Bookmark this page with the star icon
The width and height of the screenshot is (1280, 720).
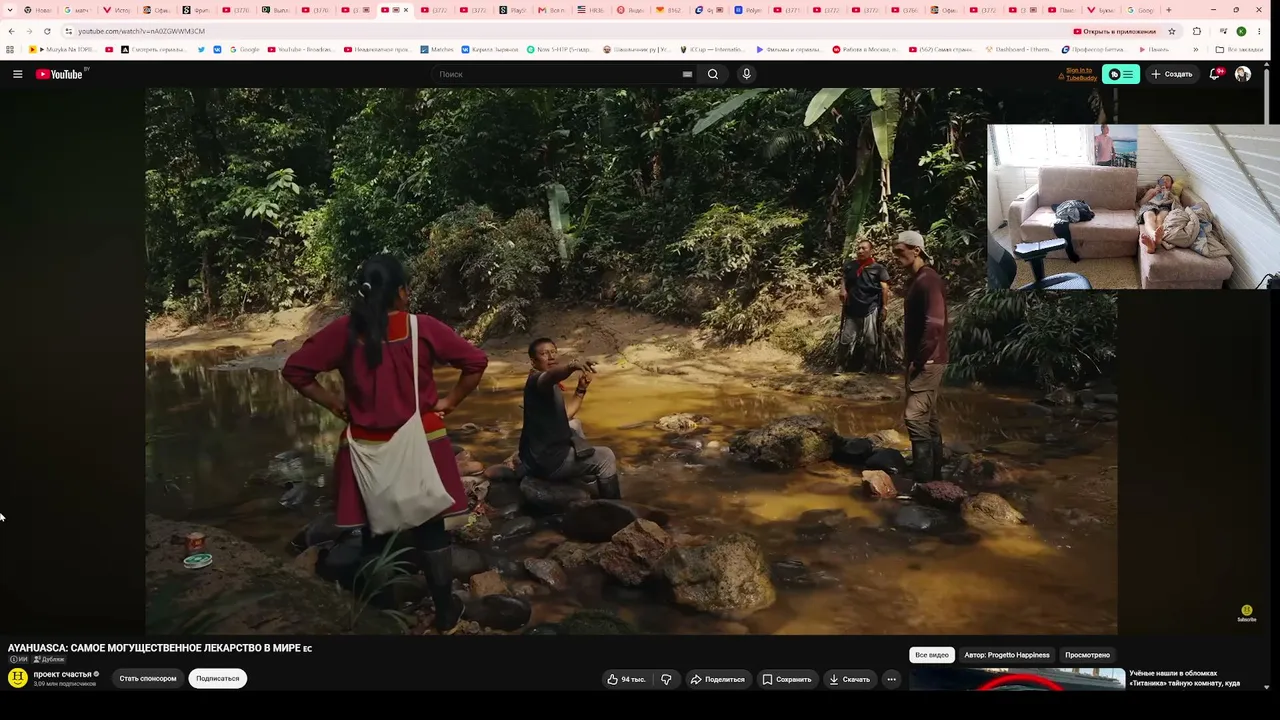(1172, 31)
